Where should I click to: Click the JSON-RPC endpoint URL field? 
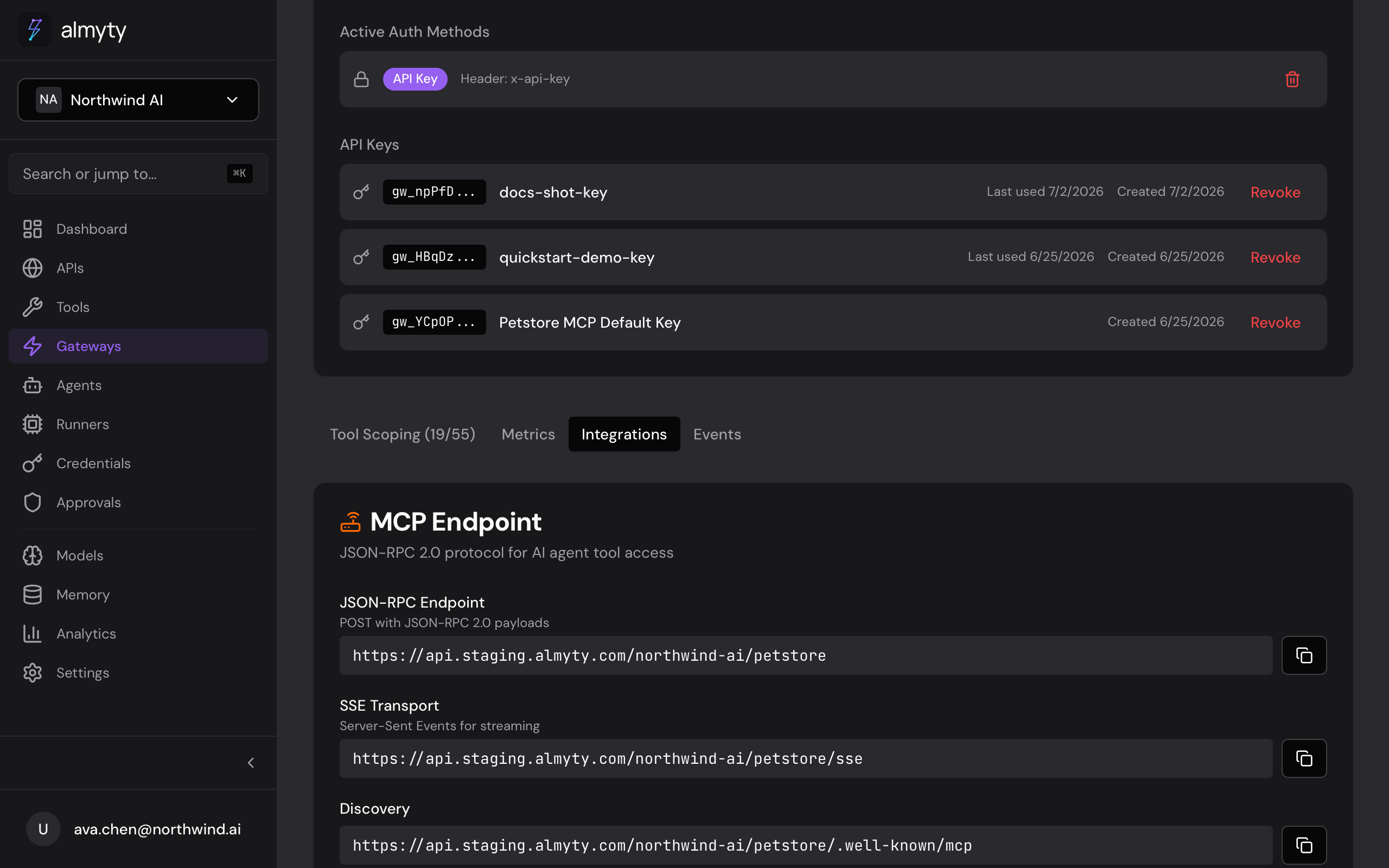pyautogui.click(x=806, y=655)
